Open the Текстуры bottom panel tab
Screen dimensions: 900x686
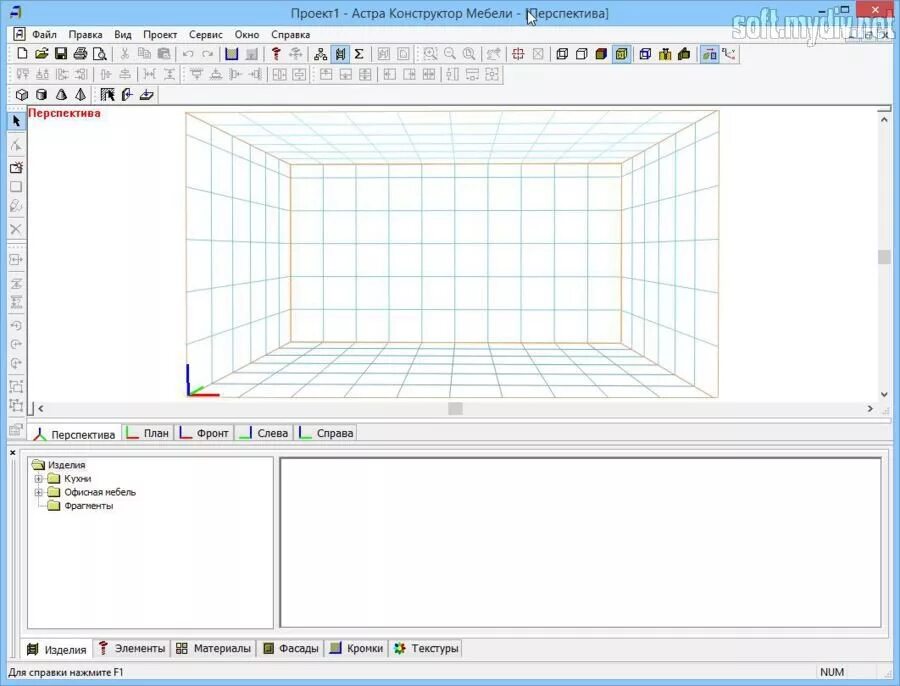(426, 648)
